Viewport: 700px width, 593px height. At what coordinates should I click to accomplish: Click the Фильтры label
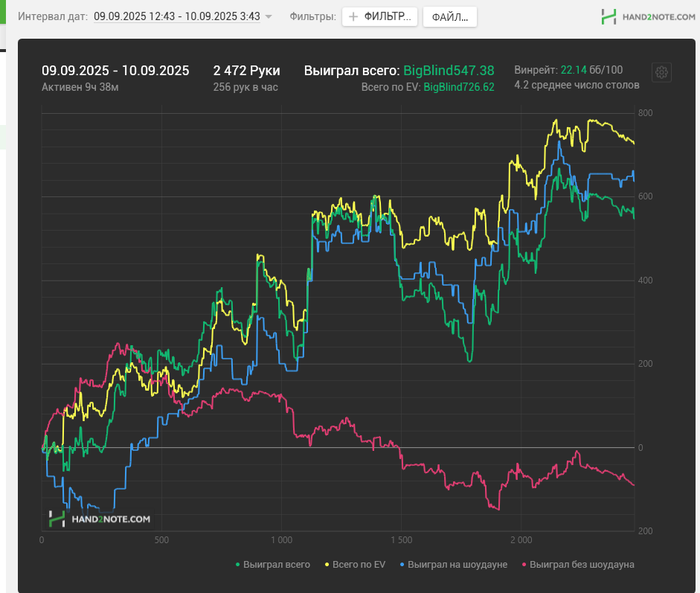(312, 17)
